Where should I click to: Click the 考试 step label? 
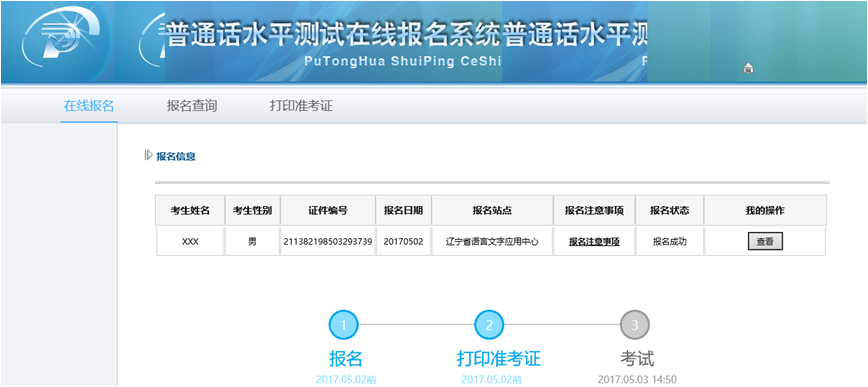point(637,359)
